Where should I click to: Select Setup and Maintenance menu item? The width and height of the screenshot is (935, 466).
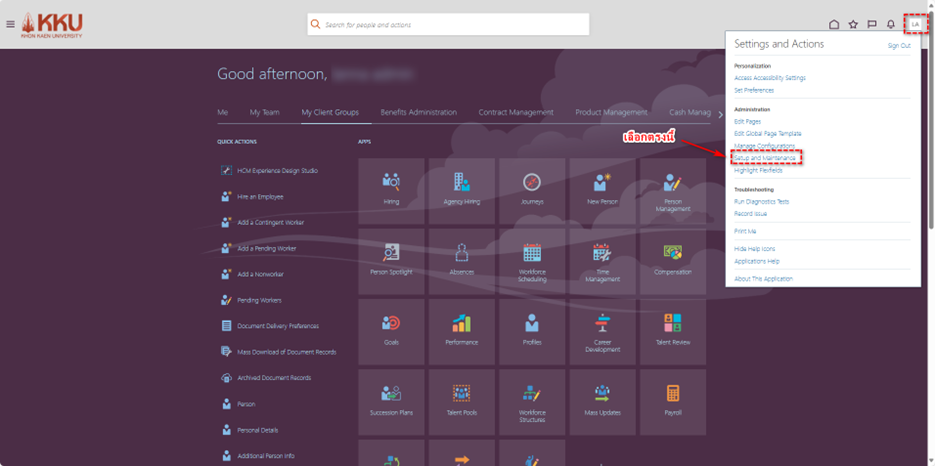pos(765,158)
